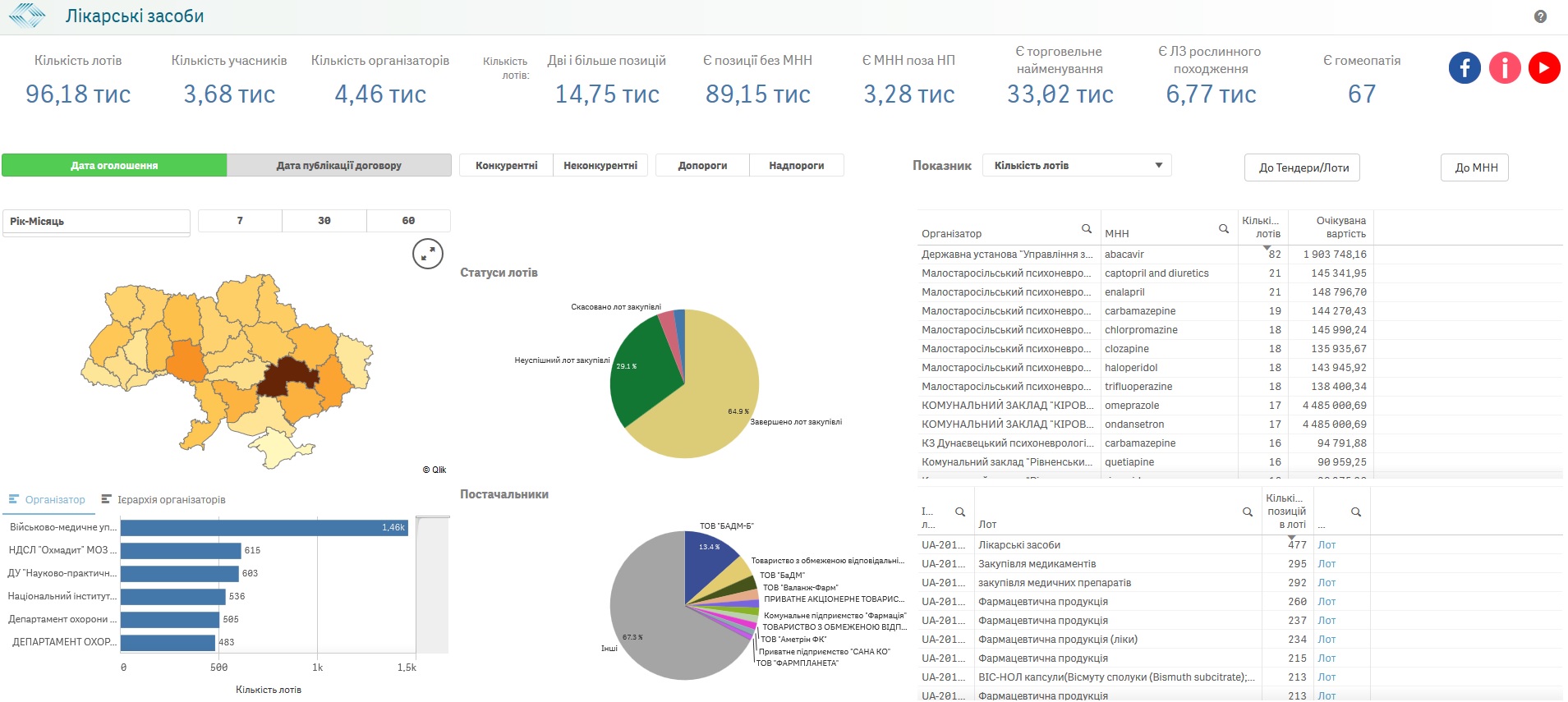Open the Рік-Місяць filter field
This screenshot has height=702, width=1568.
pos(96,222)
